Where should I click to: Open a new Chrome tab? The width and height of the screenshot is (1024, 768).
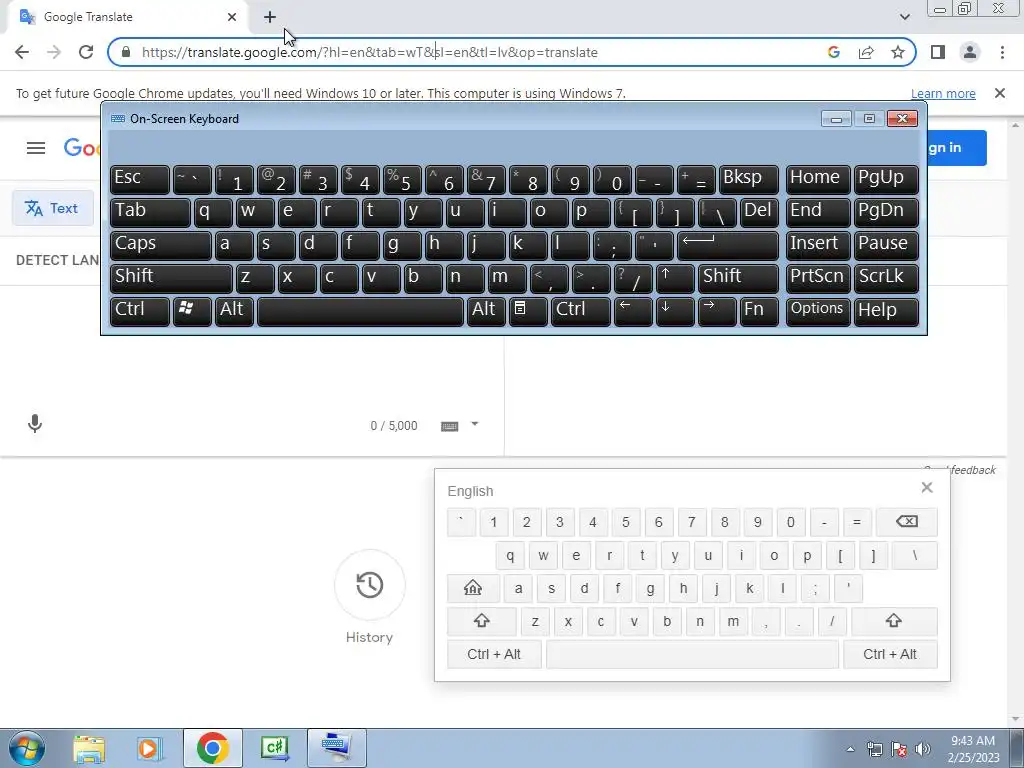pos(270,17)
